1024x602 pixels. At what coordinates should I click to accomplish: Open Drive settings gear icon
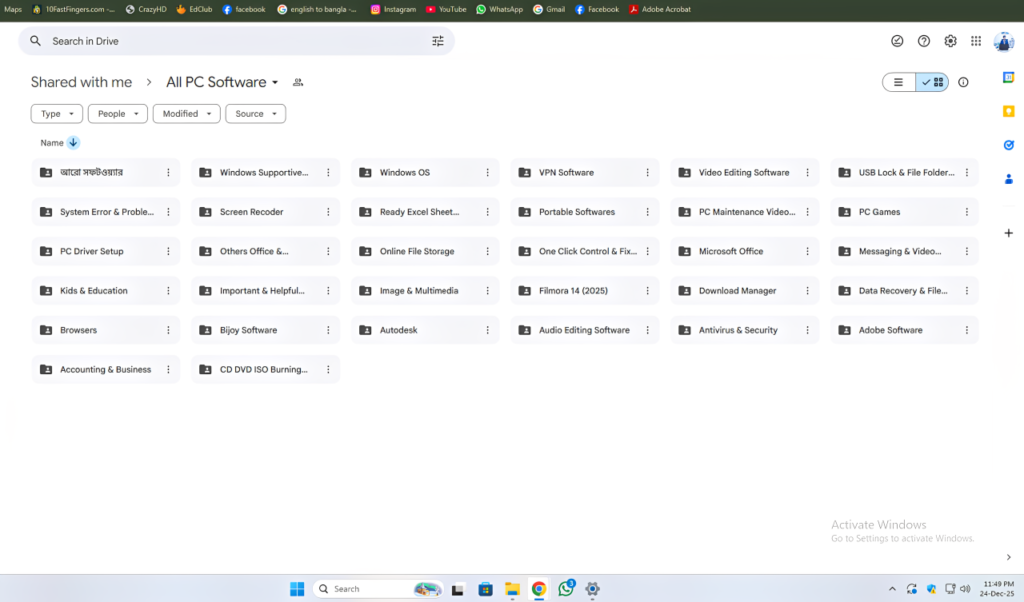[950, 41]
